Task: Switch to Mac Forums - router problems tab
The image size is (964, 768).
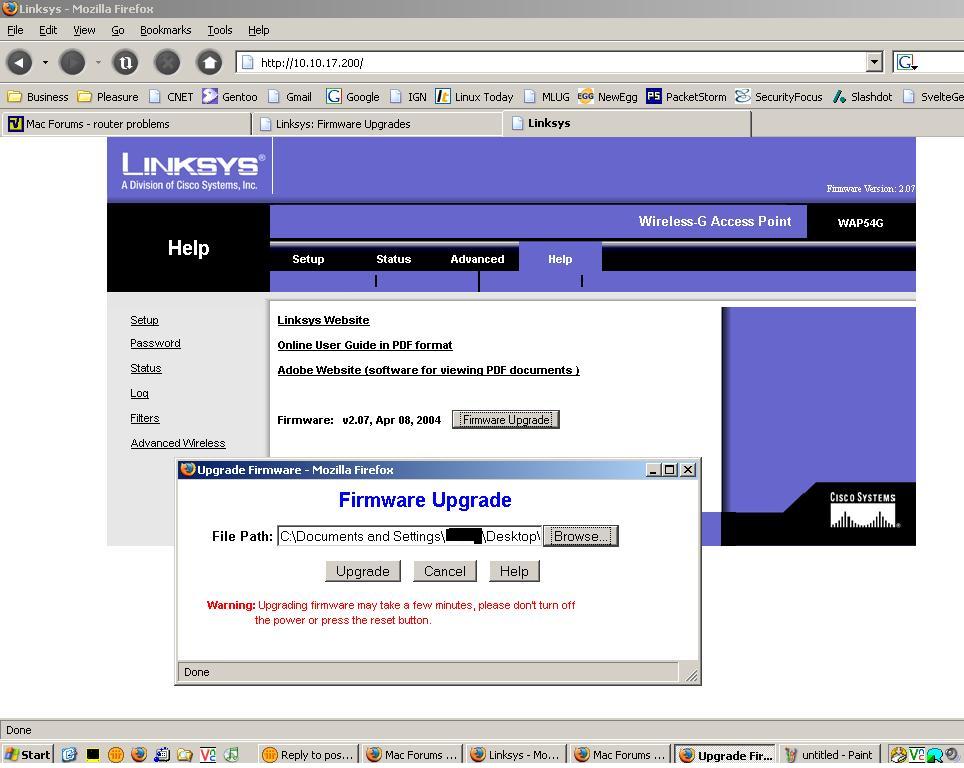Action: tap(125, 124)
